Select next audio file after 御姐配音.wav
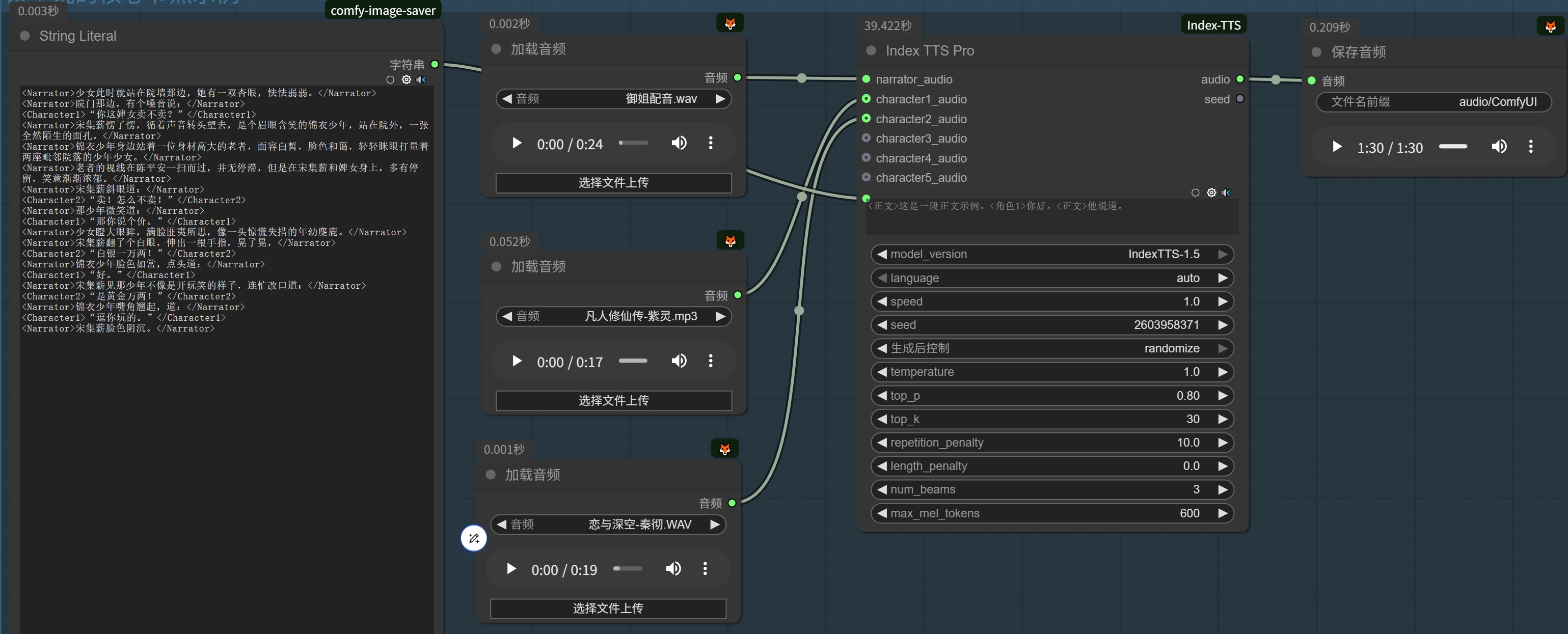The image size is (1568, 634). coord(720,99)
